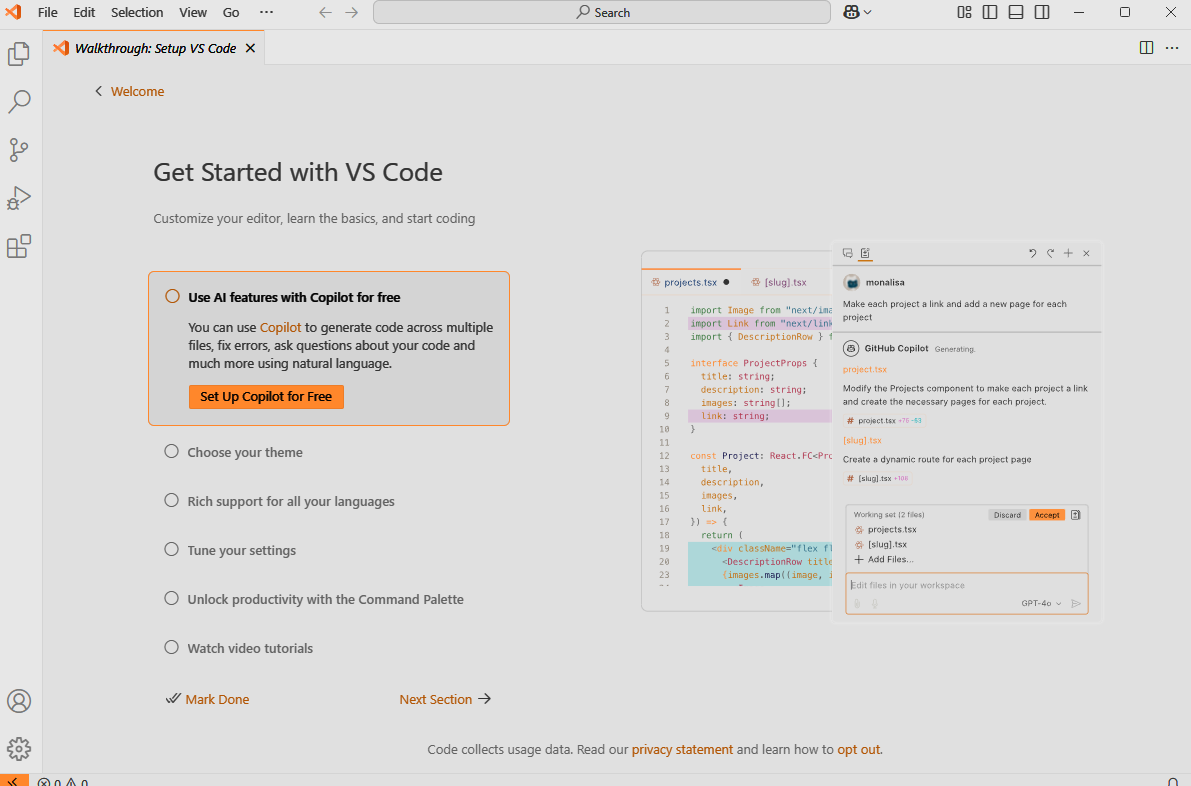This screenshot has height=786, width=1191.
Task: Open the Run and Debug view
Action: [19, 198]
